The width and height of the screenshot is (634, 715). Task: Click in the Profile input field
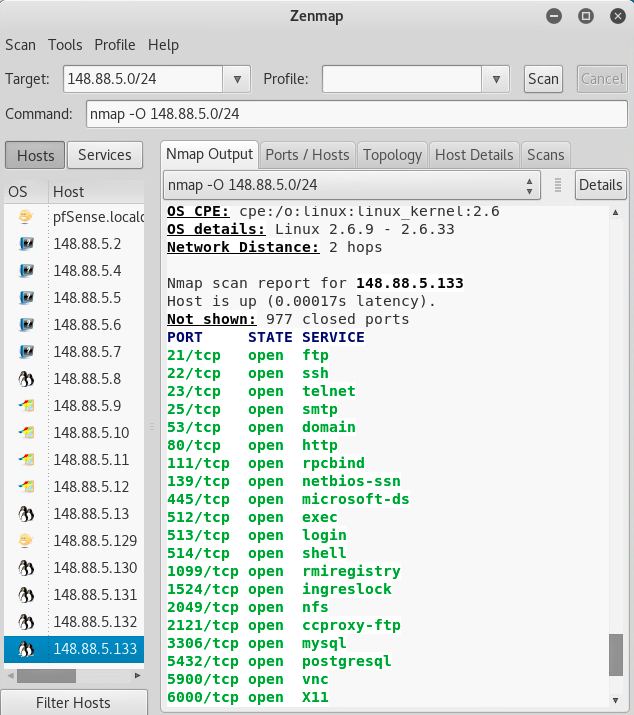point(402,79)
